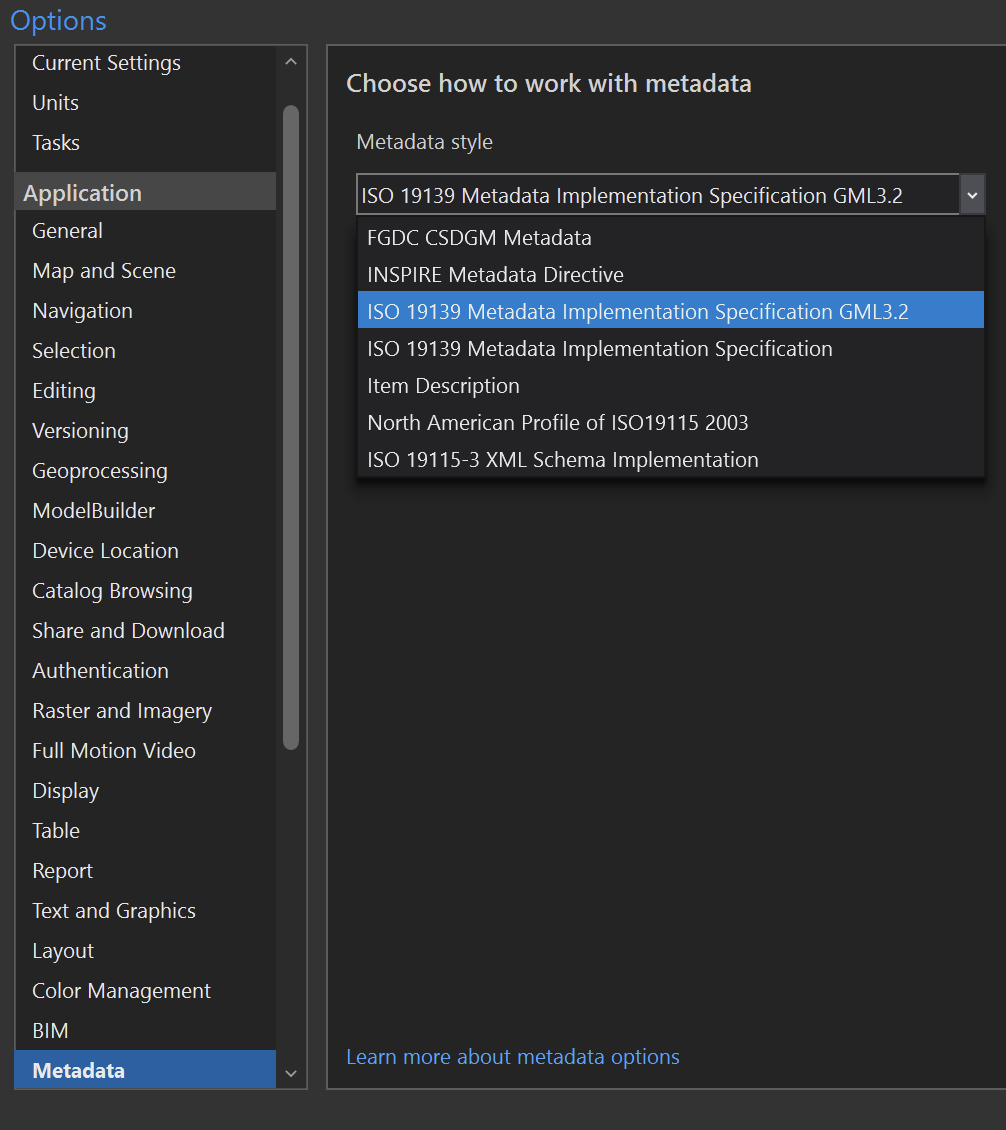Screen dimensions: 1006x1130
Task: Open Learn more about metadata options link
Action: (x=512, y=1057)
